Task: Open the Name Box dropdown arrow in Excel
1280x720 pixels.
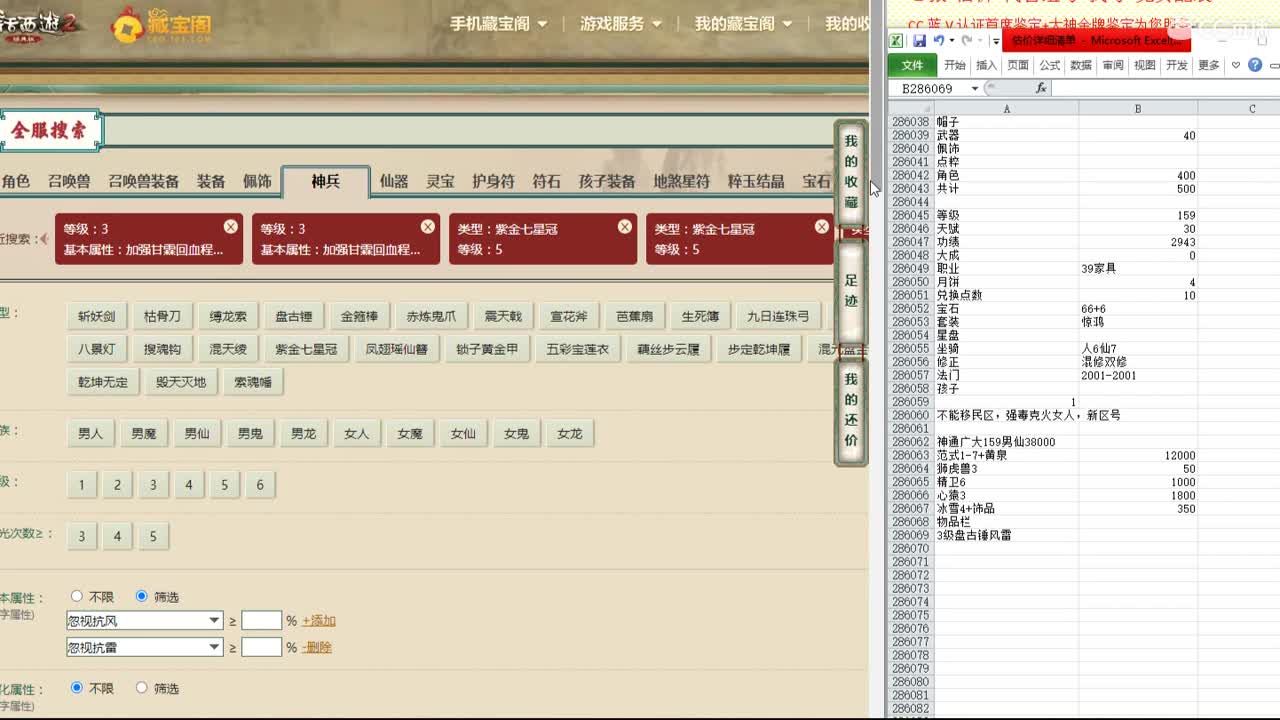Action: click(x=975, y=89)
